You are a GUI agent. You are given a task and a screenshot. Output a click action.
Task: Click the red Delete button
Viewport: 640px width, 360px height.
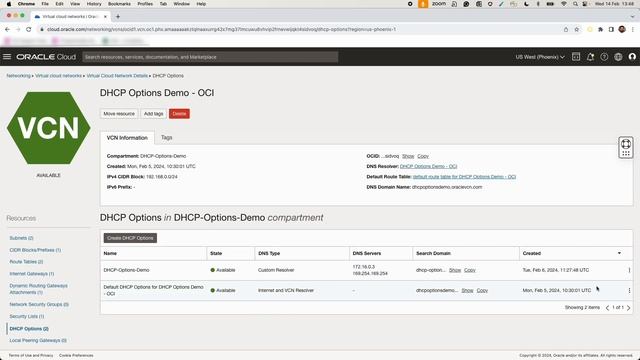pos(179,114)
